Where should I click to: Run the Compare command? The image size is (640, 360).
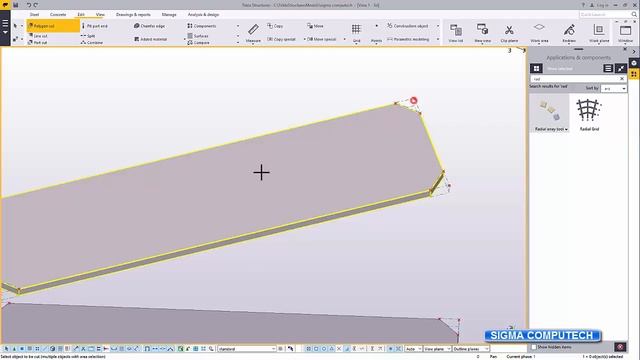(198, 42)
